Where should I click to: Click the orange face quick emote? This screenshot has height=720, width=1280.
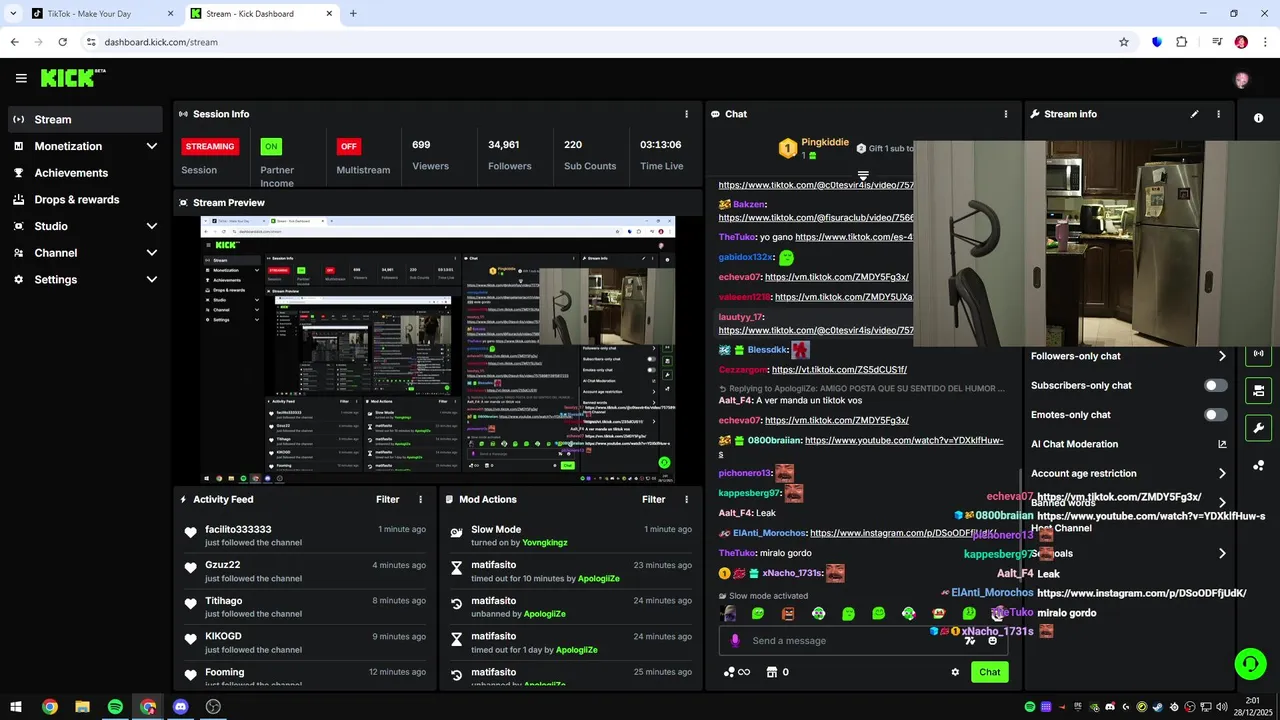click(788, 613)
